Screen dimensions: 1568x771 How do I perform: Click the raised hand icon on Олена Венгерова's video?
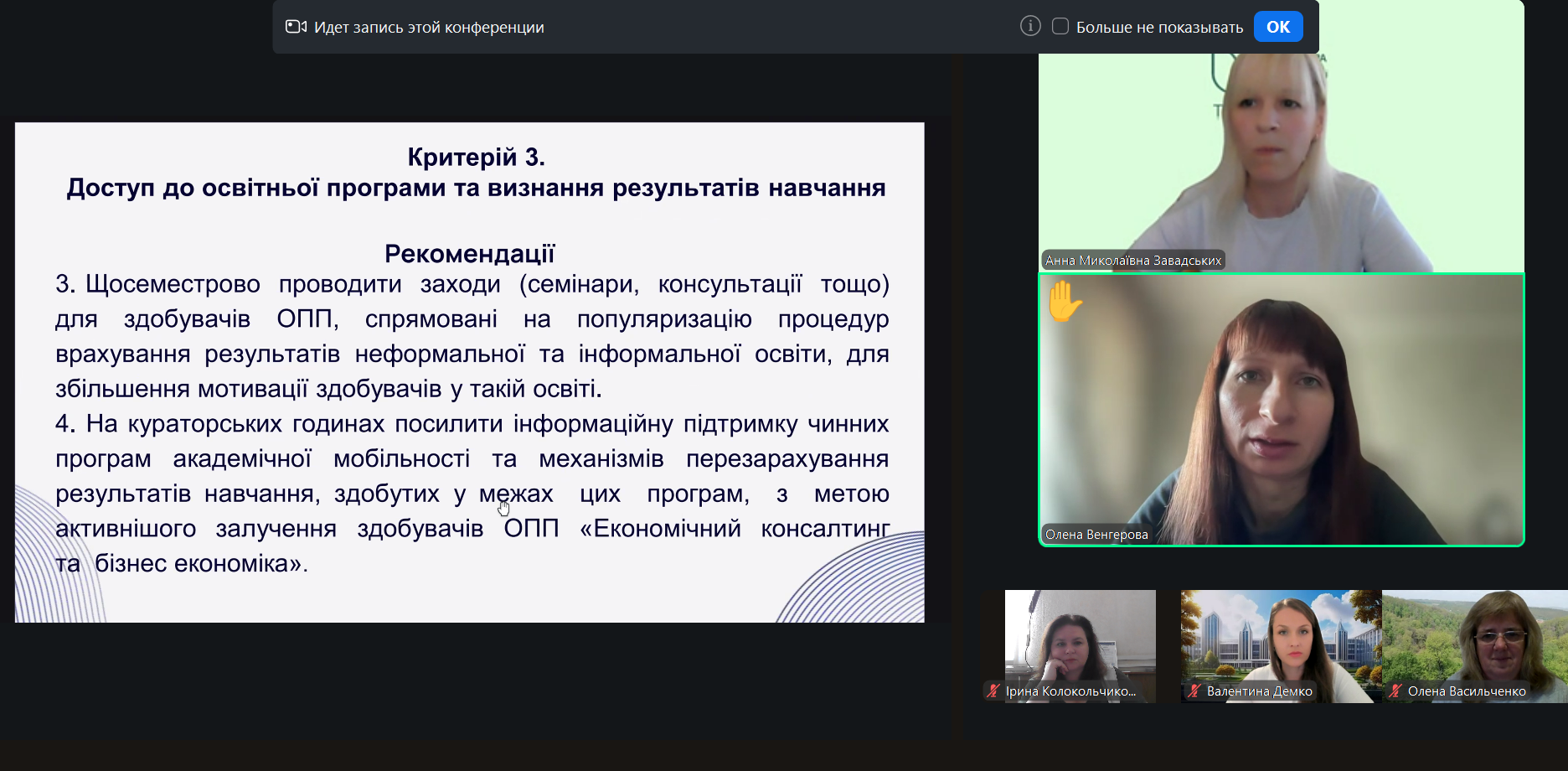pos(1065,302)
